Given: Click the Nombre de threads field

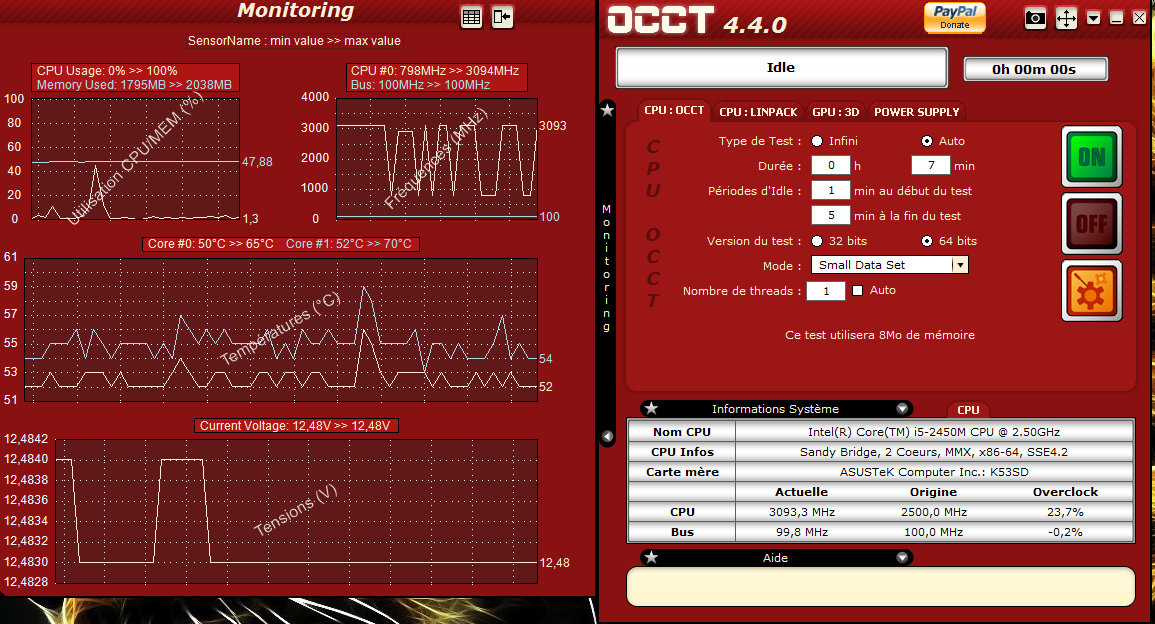Looking at the screenshot, I should click(826, 291).
